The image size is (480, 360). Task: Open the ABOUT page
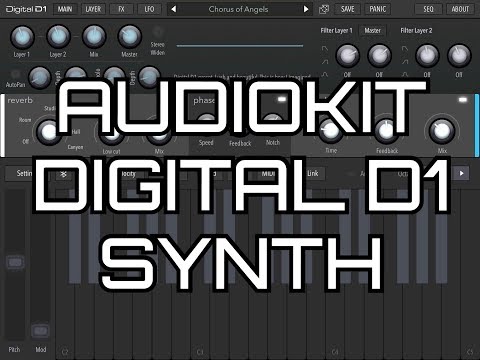[460, 9]
